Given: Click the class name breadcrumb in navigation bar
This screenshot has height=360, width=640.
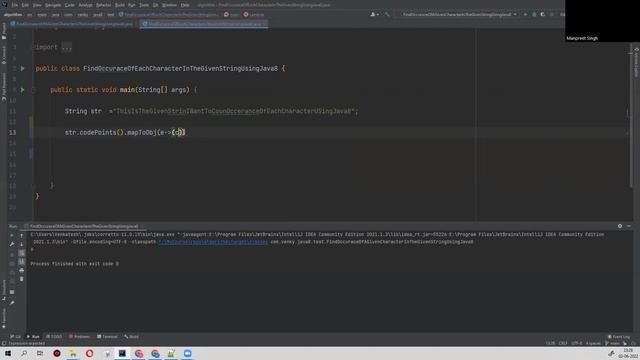Looking at the screenshot, I should coord(169,15).
